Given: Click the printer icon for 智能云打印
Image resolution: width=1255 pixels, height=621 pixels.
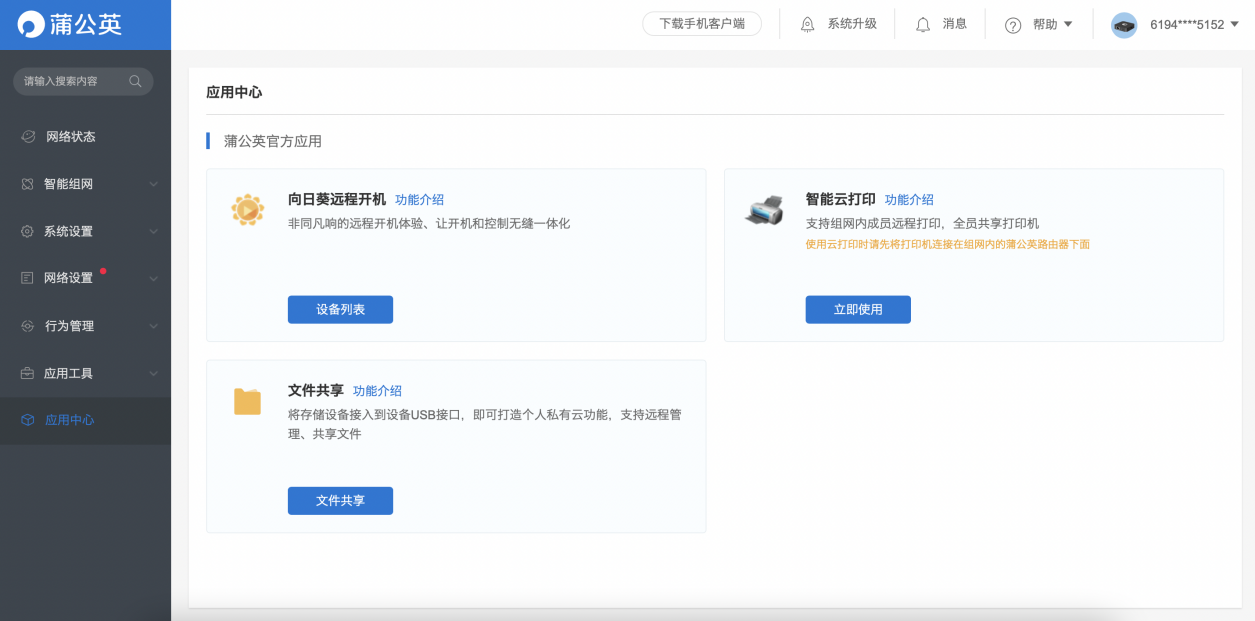Looking at the screenshot, I should coord(764,207).
